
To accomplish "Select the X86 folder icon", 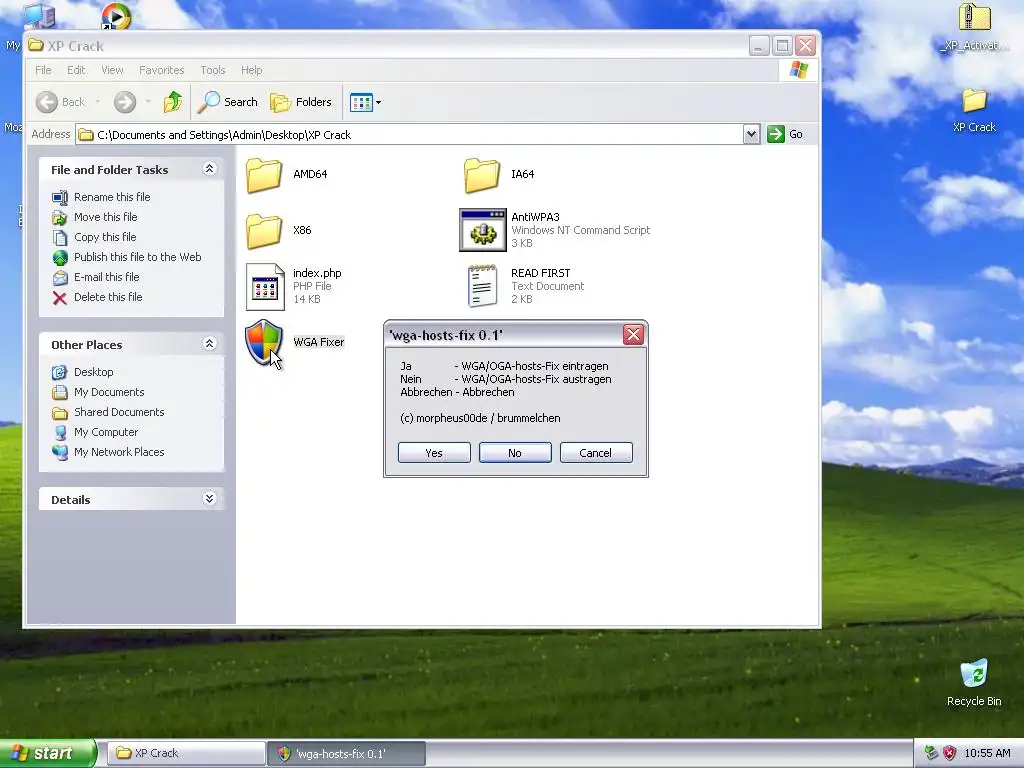I will [x=264, y=231].
